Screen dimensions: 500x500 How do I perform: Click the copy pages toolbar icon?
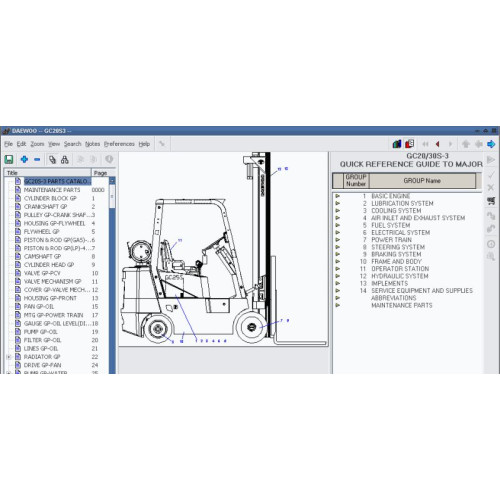52,160
